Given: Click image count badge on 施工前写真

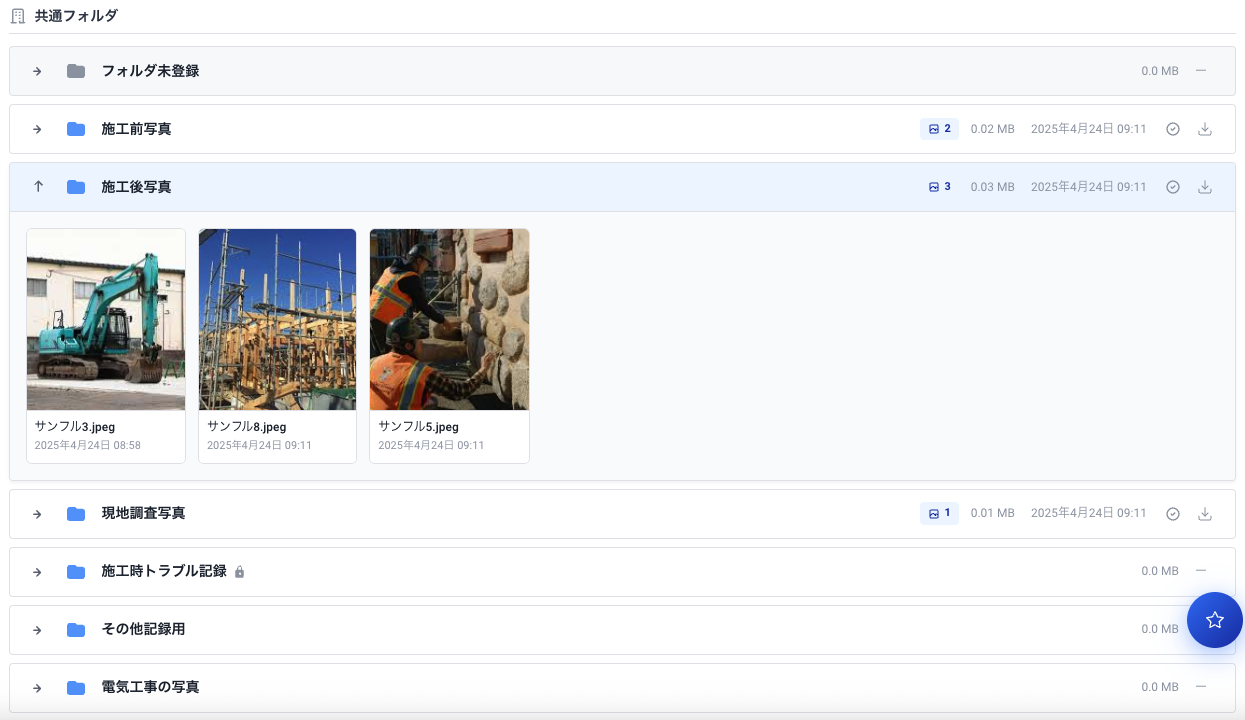Looking at the screenshot, I should click(939, 129).
